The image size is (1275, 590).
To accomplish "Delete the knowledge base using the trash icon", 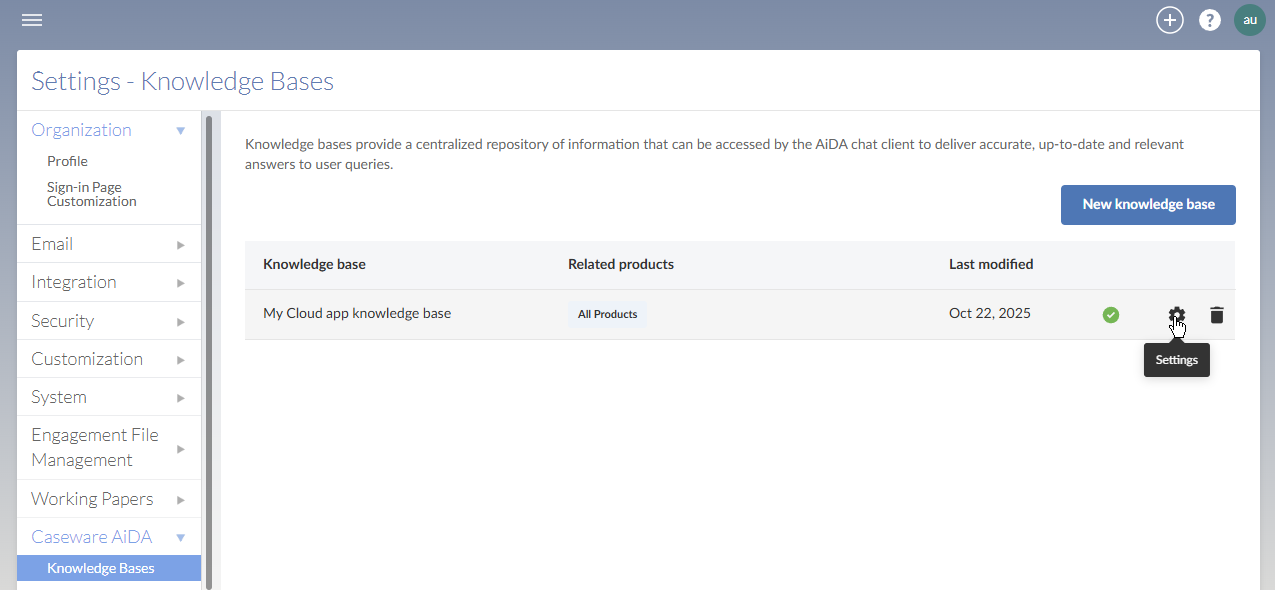I will click(1217, 314).
